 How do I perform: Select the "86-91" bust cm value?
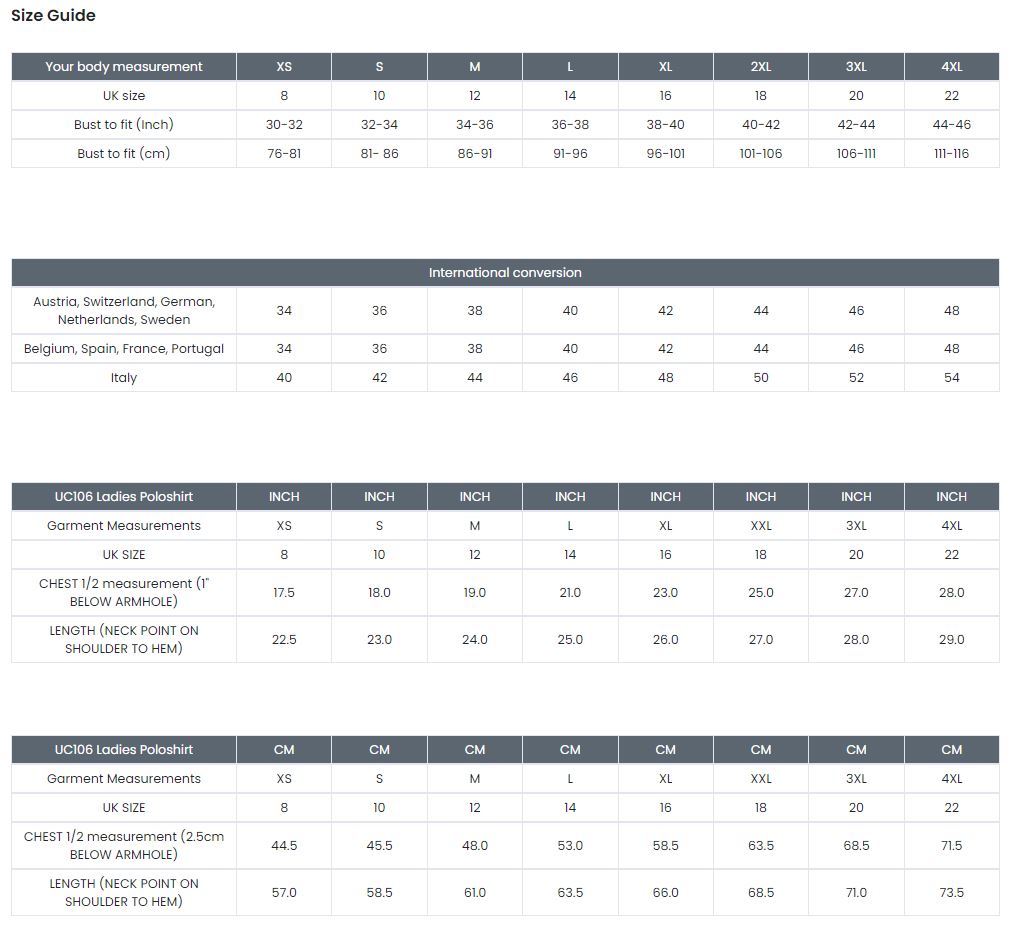tap(475, 153)
